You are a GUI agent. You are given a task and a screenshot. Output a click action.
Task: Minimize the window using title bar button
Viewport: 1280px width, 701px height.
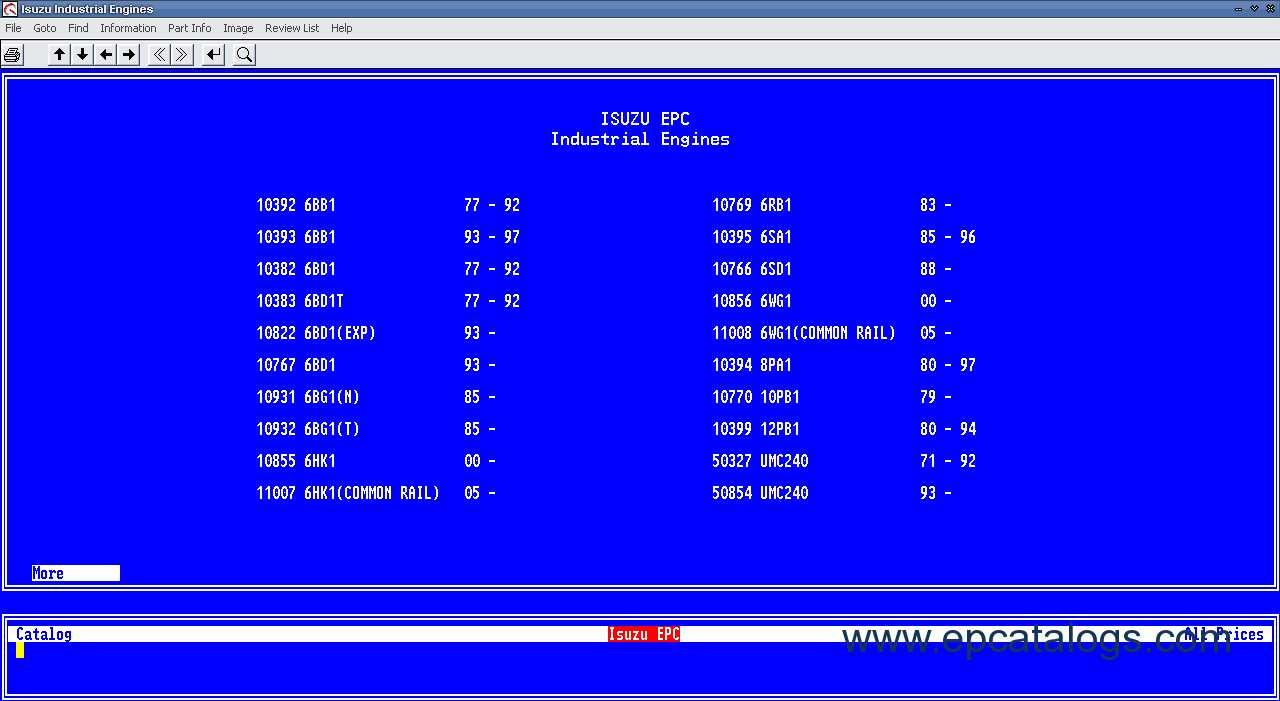click(x=1240, y=8)
